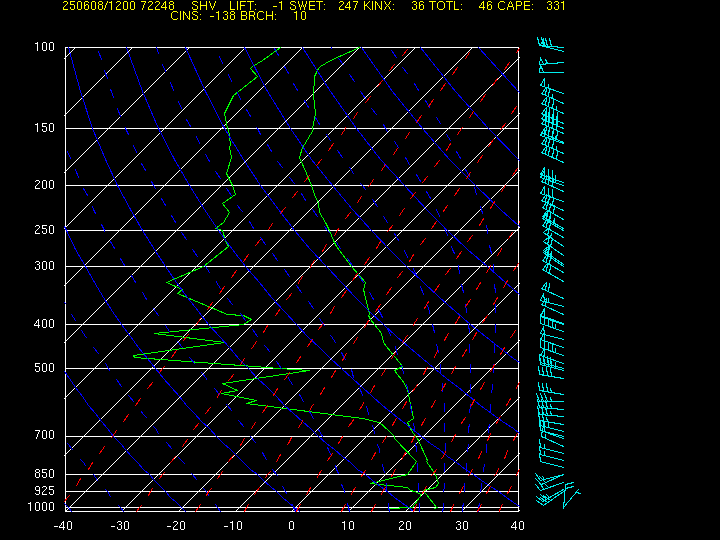Screen dimensions: 720x540
Task: Click the 0 temperature axis label
Action: coord(291,526)
